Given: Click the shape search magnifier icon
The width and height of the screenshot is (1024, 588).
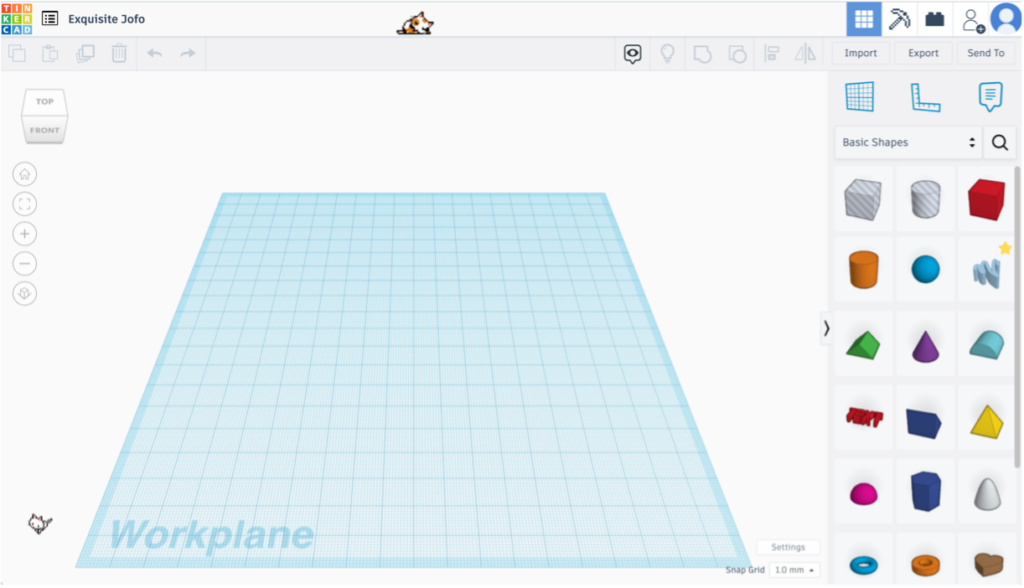Looking at the screenshot, I should [1000, 142].
